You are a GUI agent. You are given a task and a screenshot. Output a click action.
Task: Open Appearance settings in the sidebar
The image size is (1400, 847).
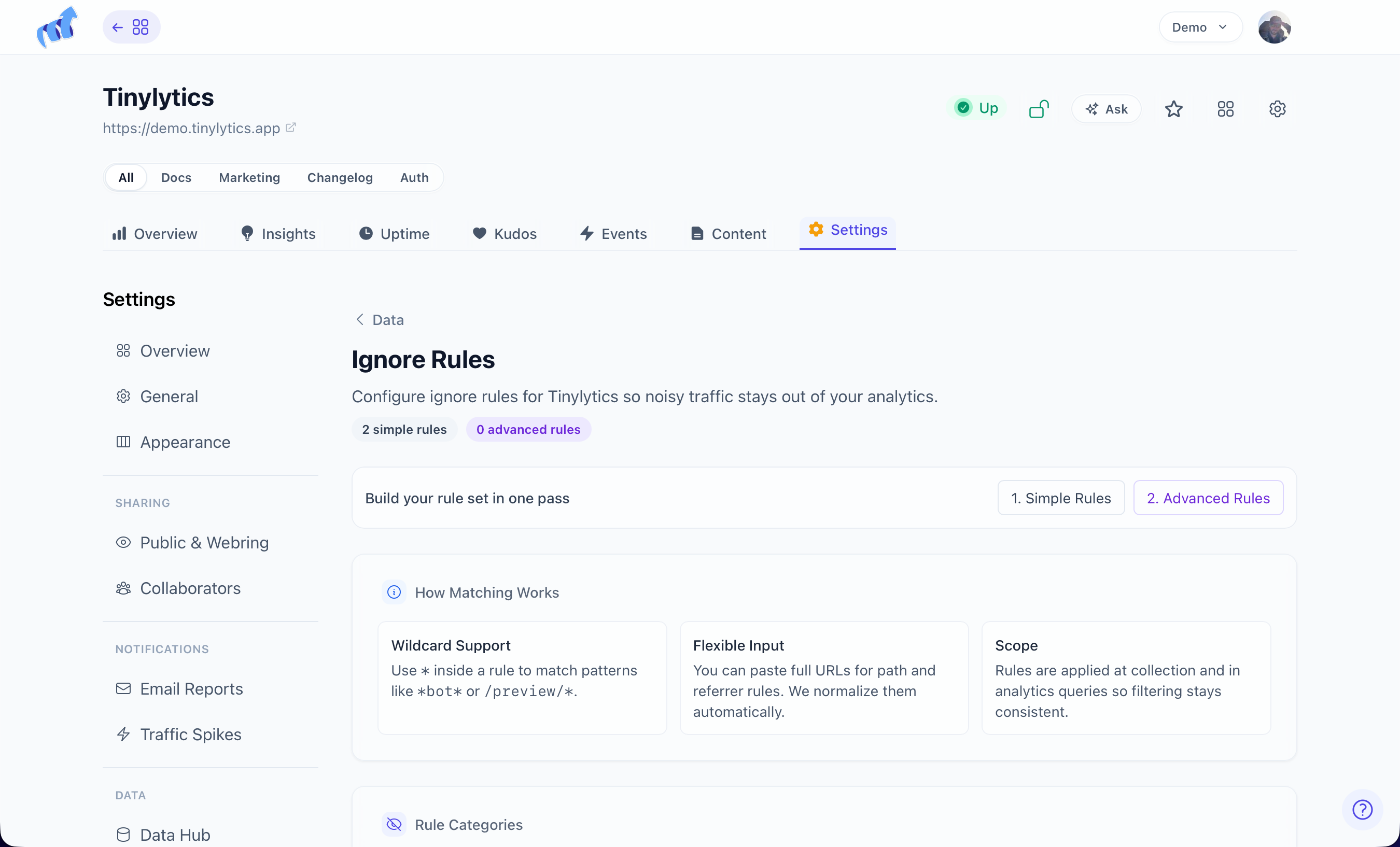click(x=173, y=442)
